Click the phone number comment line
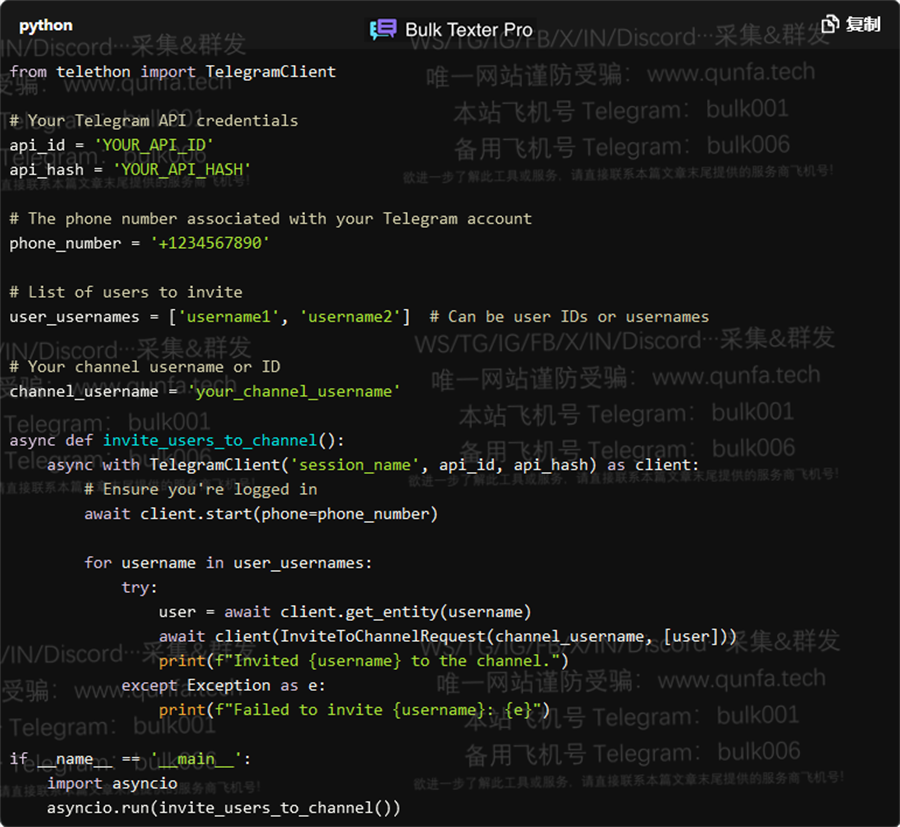900x827 pixels. coord(271,219)
